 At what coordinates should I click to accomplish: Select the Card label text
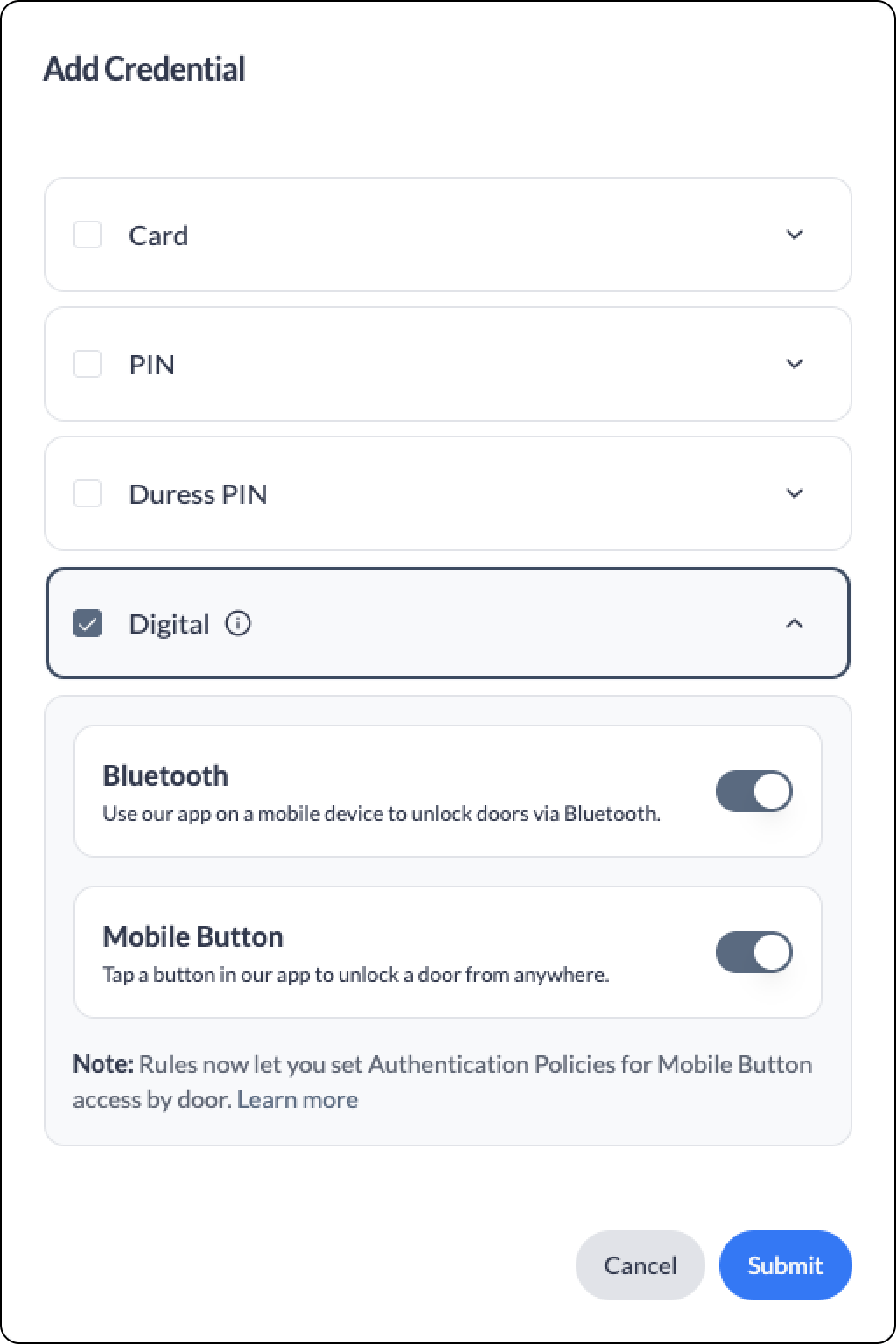pos(158,235)
